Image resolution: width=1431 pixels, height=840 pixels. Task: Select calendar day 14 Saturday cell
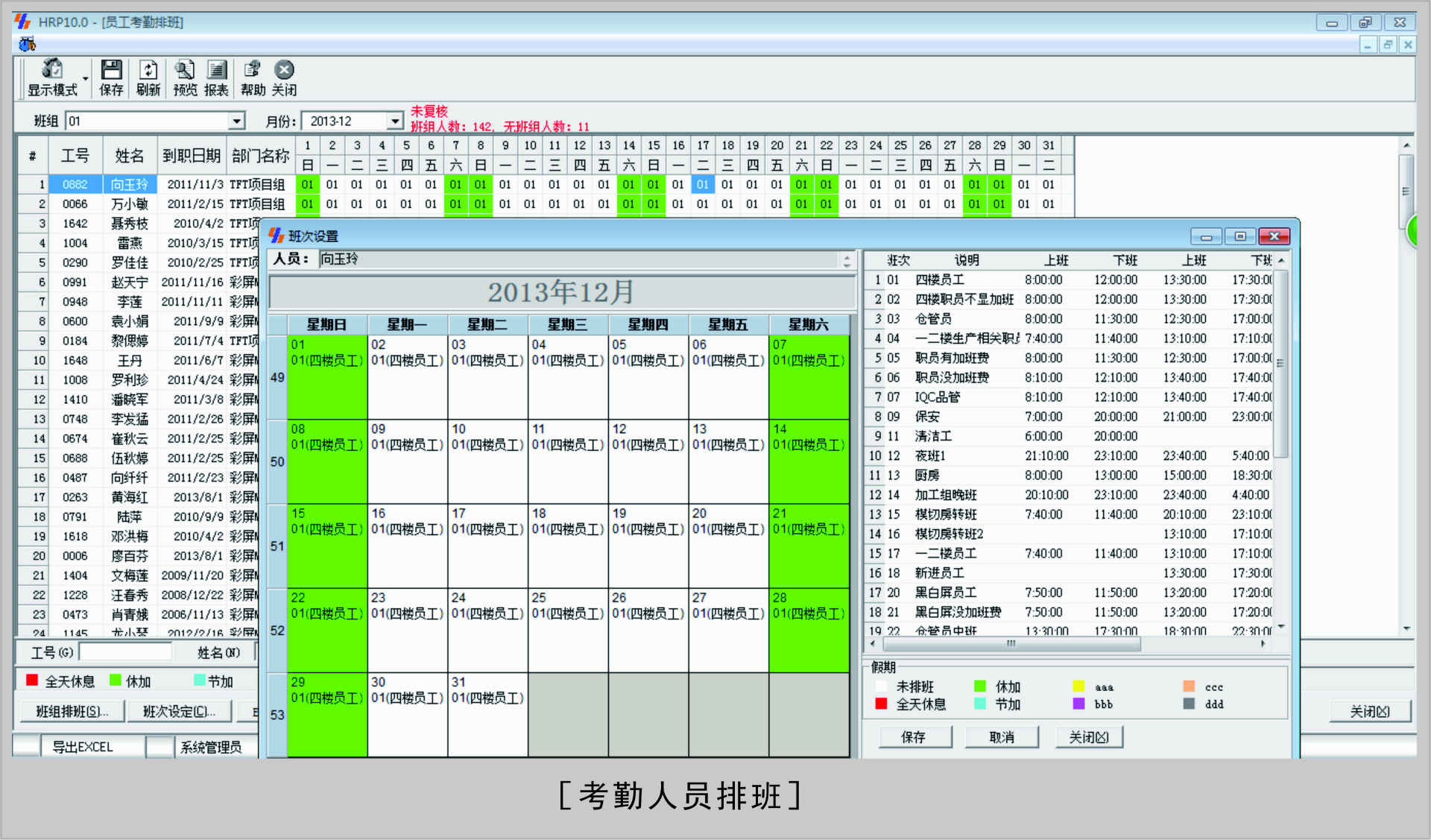(x=809, y=461)
